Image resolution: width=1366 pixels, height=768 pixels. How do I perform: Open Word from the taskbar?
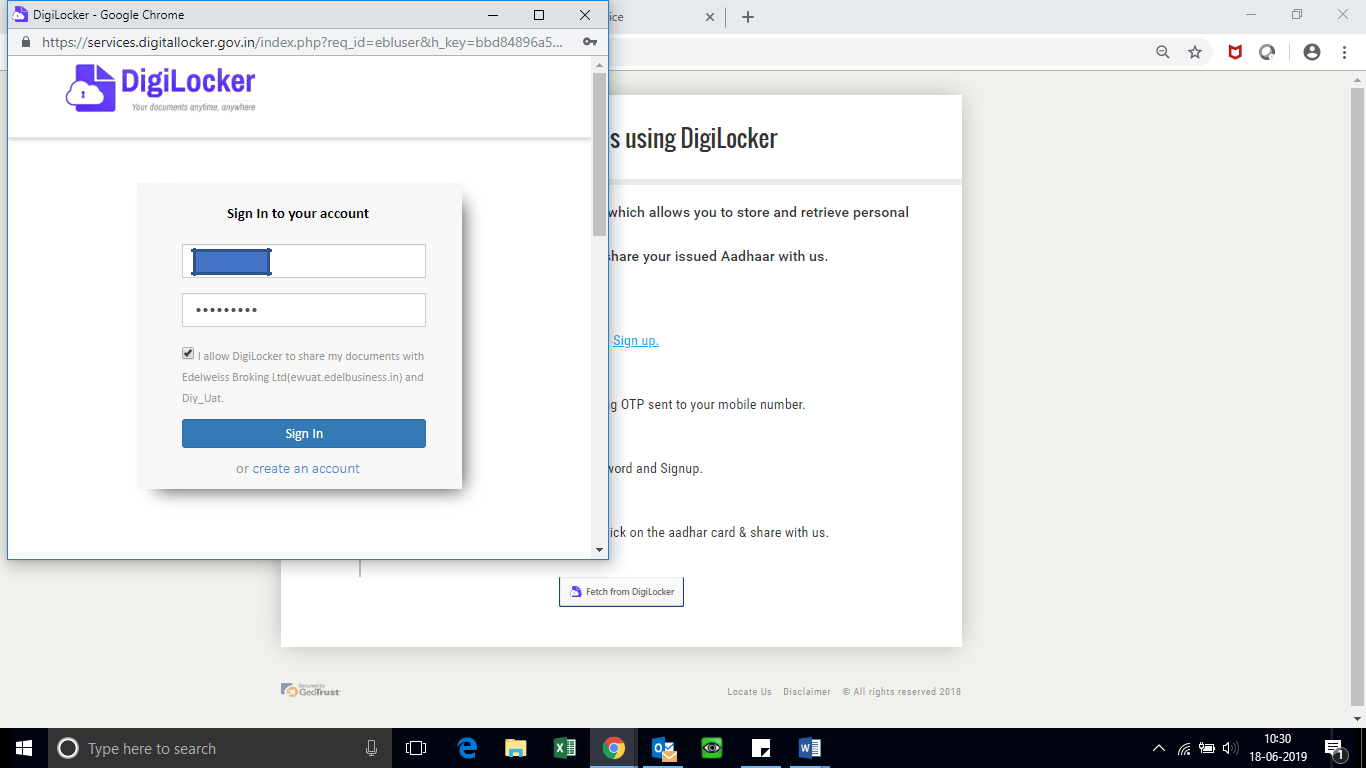(810, 748)
